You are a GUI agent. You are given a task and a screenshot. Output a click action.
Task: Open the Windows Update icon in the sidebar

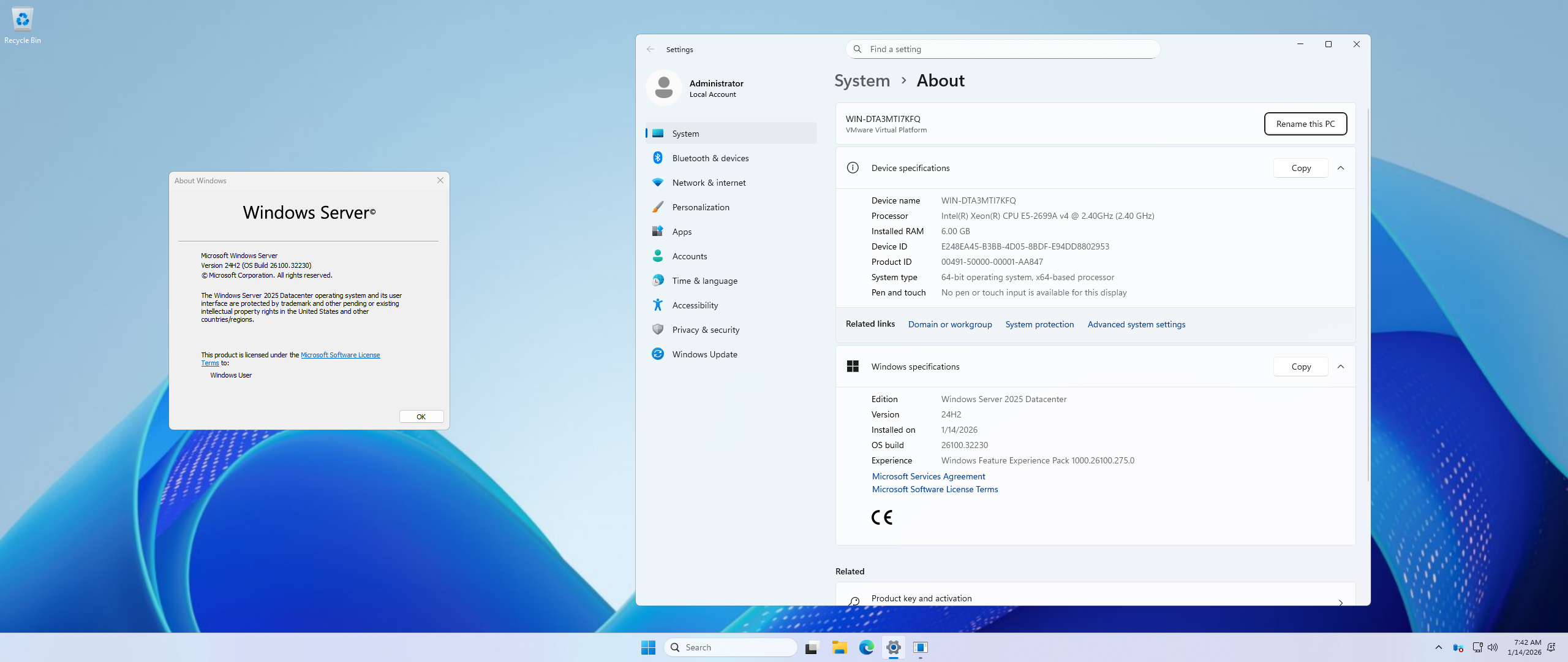tap(657, 354)
